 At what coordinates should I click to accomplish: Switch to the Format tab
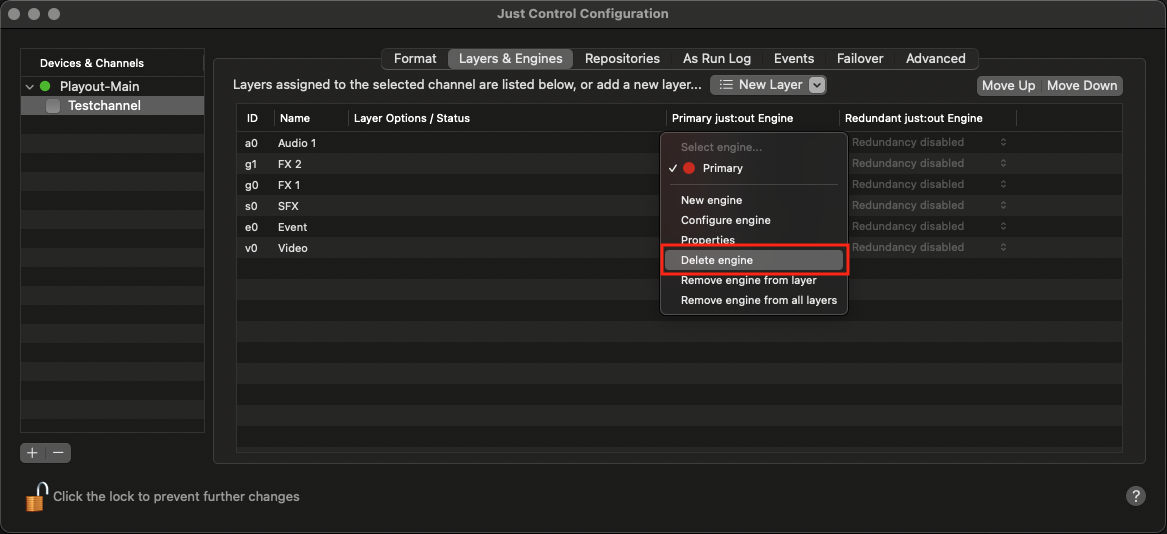415,59
